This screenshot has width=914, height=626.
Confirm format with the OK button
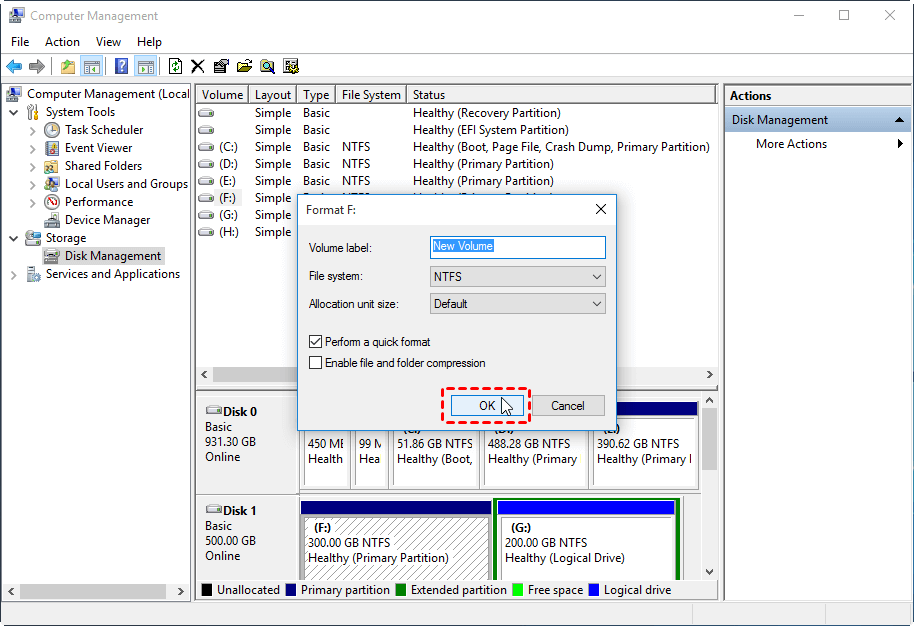click(x=487, y=406)
